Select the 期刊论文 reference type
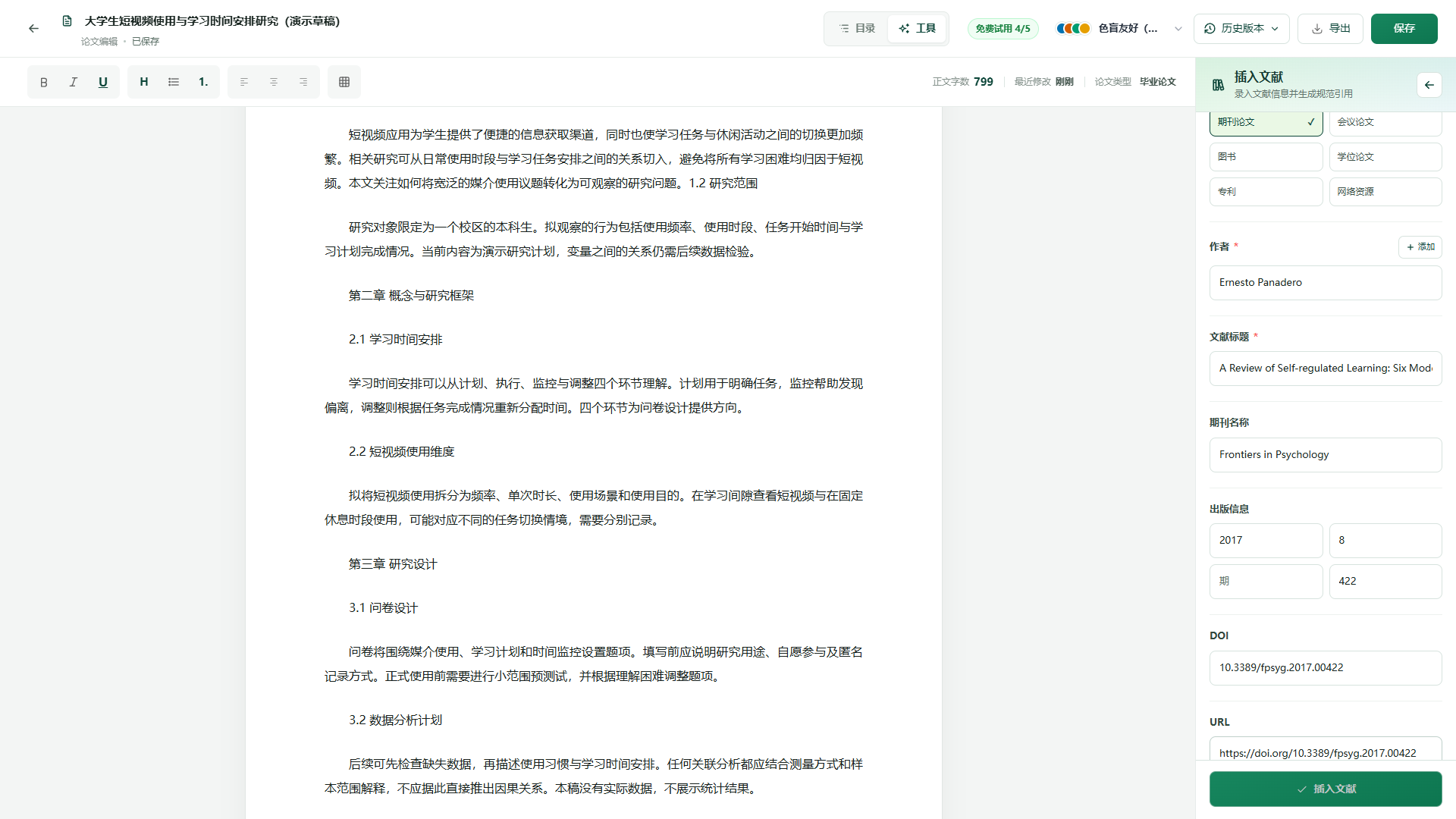1456x819 pixels. coord(1266,122)
